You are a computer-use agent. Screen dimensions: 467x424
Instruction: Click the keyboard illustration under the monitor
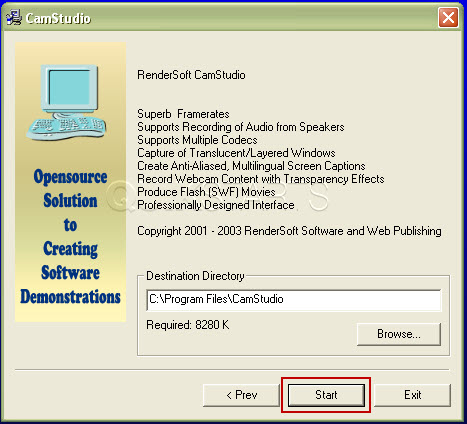coord(66,127)
